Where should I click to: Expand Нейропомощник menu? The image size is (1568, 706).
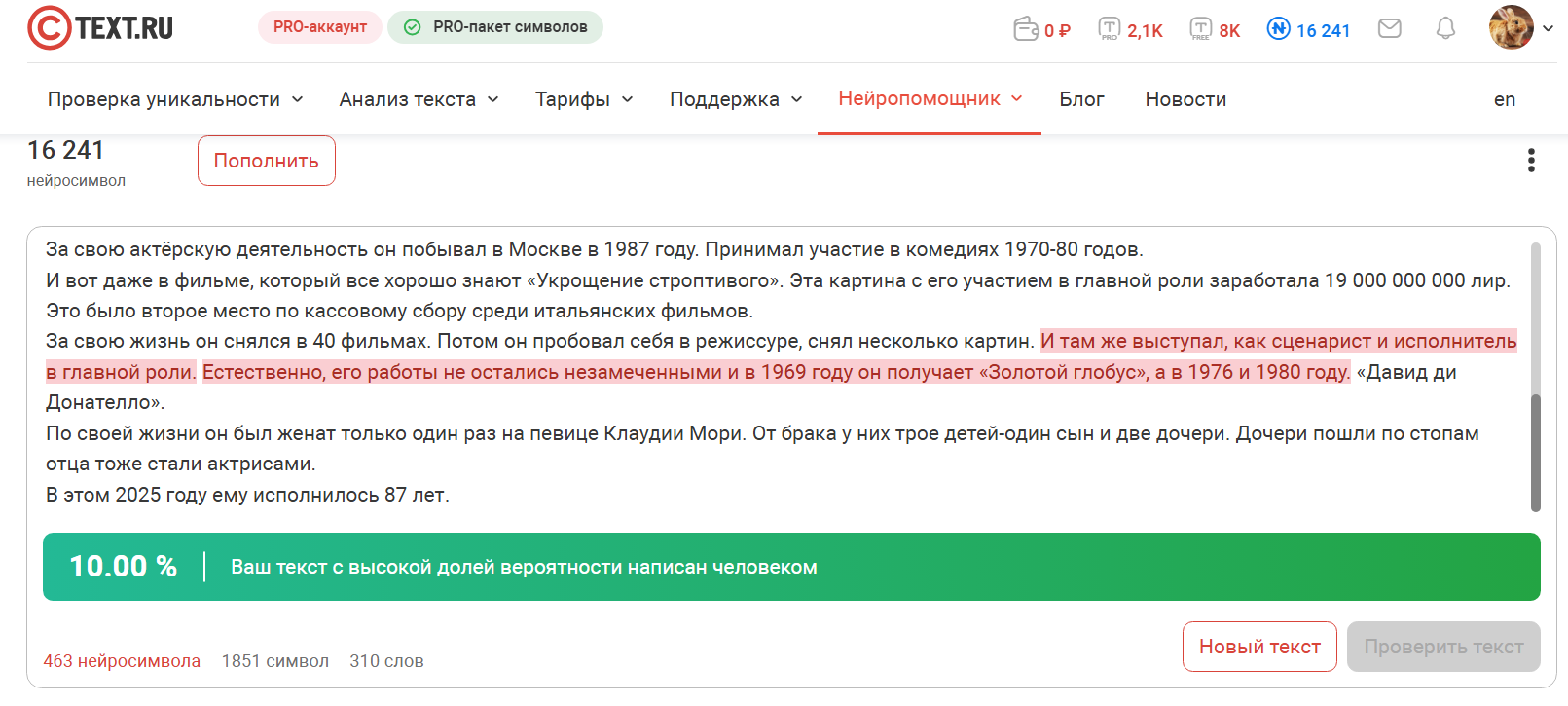point(930,98)
